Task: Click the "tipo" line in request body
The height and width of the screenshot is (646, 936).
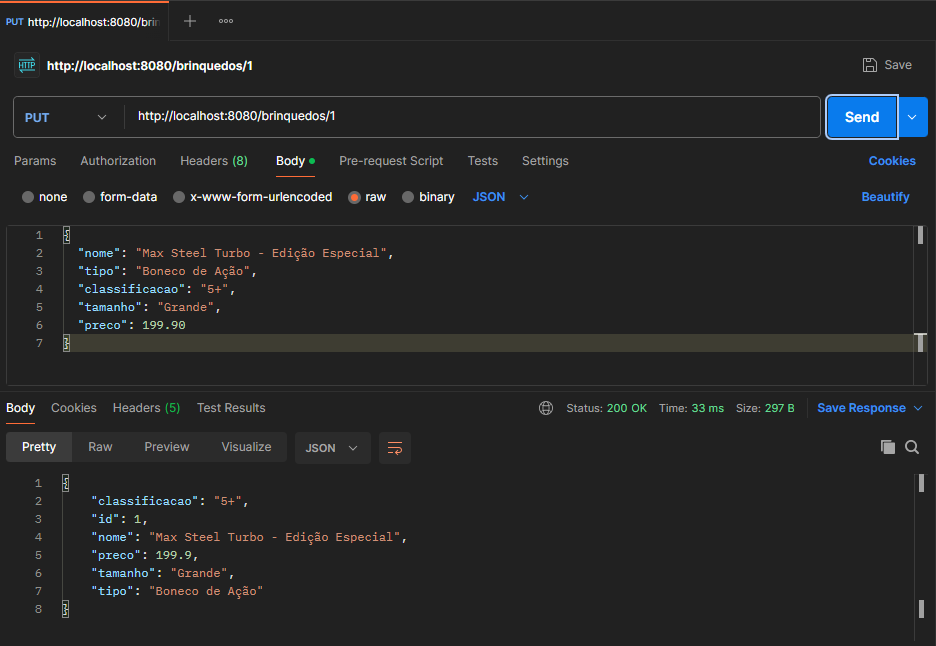Action: (x=167, y=271)
